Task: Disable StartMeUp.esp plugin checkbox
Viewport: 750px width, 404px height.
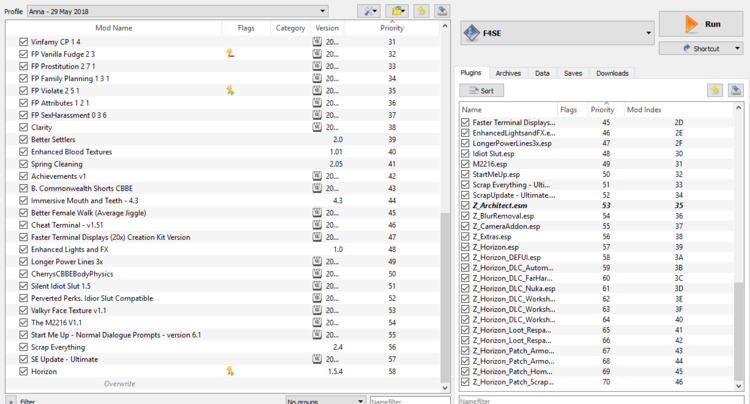Action: pyautogui.click(x=465, y=175)
